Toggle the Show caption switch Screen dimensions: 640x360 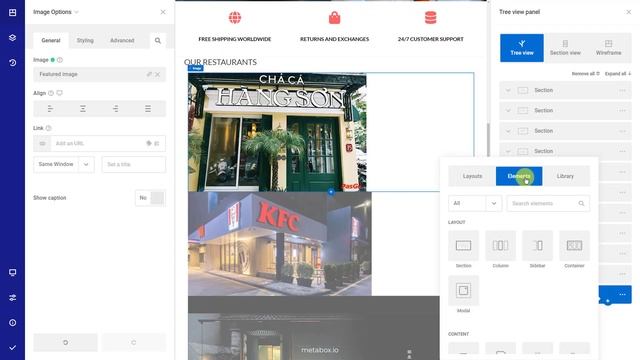(150, 198)
